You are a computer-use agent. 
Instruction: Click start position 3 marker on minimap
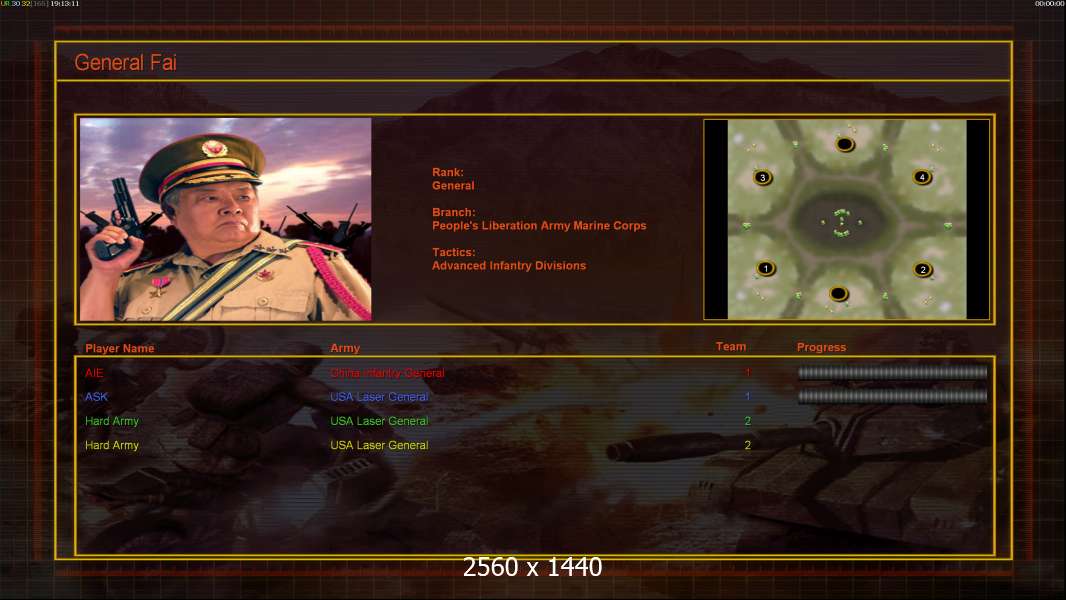pos(763,178)
